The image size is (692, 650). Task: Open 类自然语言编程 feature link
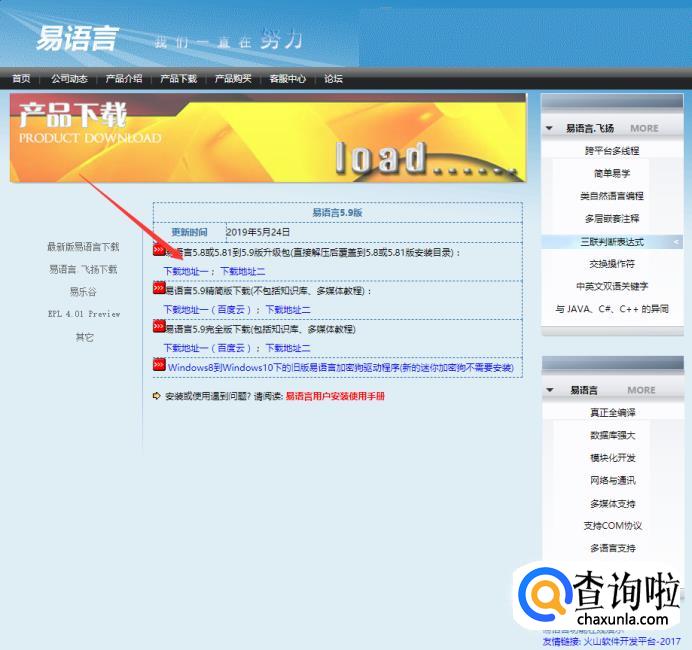612,196
